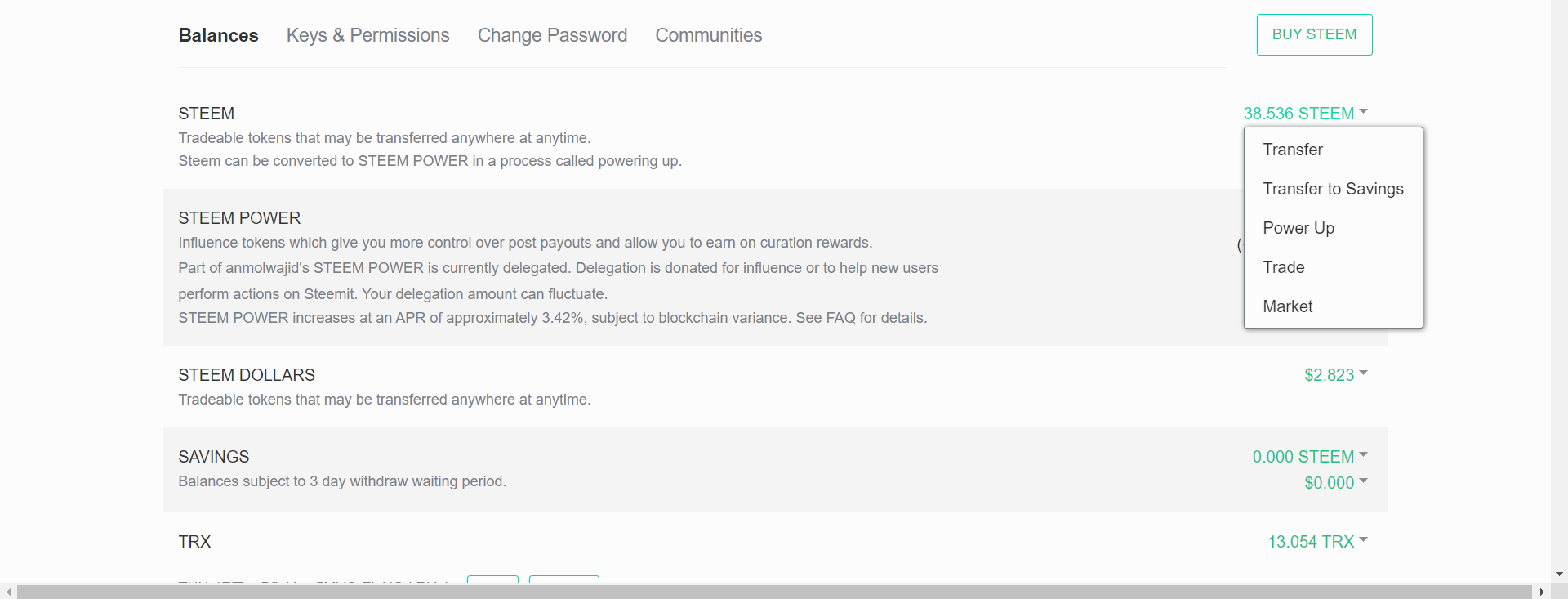Choose Transfer to Savings menu option
This screenshot has width=1568, height=599.
[x=1333, y=189]
